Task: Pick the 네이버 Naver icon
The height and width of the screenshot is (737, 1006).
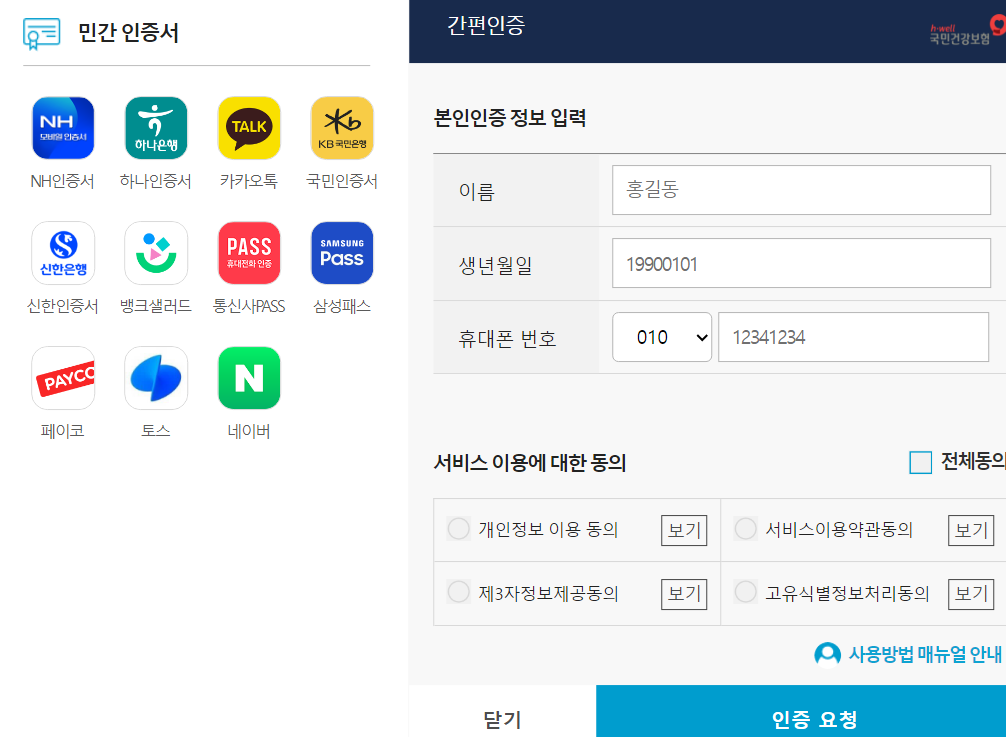Action: click(x=249, y=378)
